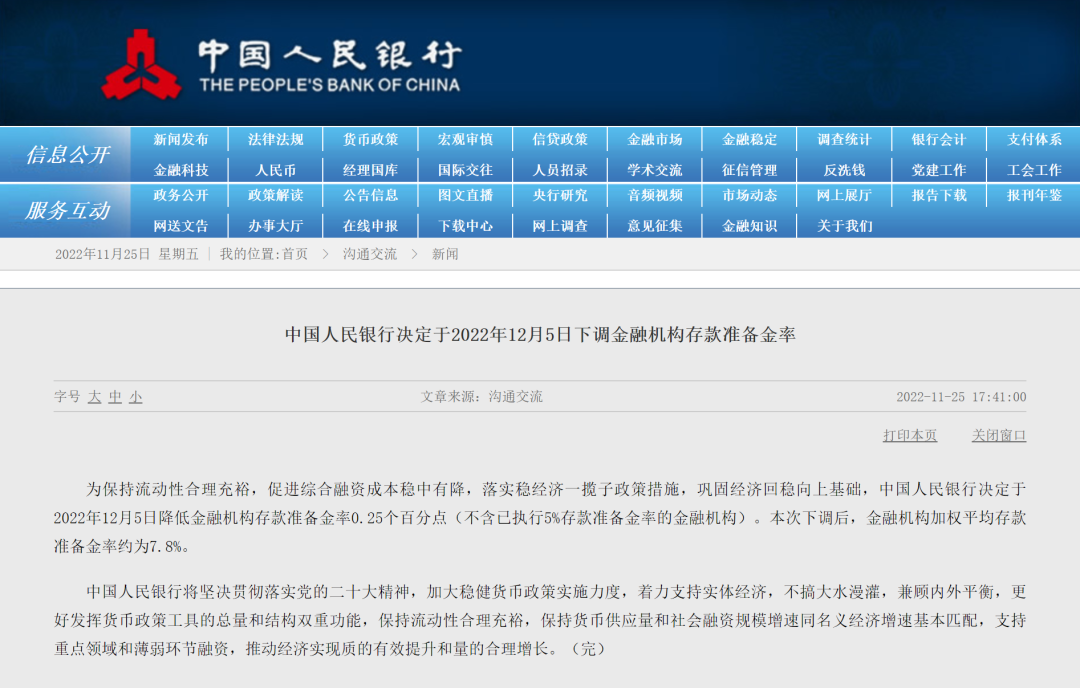1080x688 pixels.
Task: Go to the 金融市场 section
Action: (x=655, y=140)
